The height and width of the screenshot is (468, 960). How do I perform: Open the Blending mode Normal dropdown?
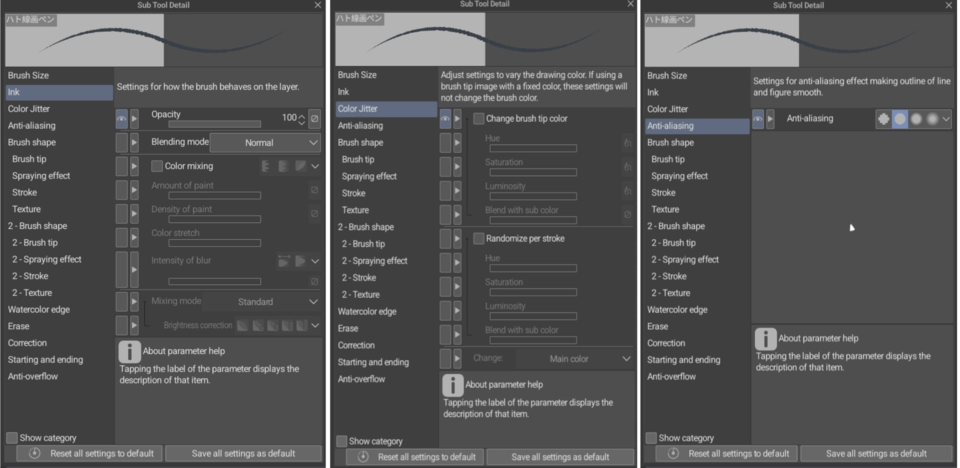tap(265, 143)
